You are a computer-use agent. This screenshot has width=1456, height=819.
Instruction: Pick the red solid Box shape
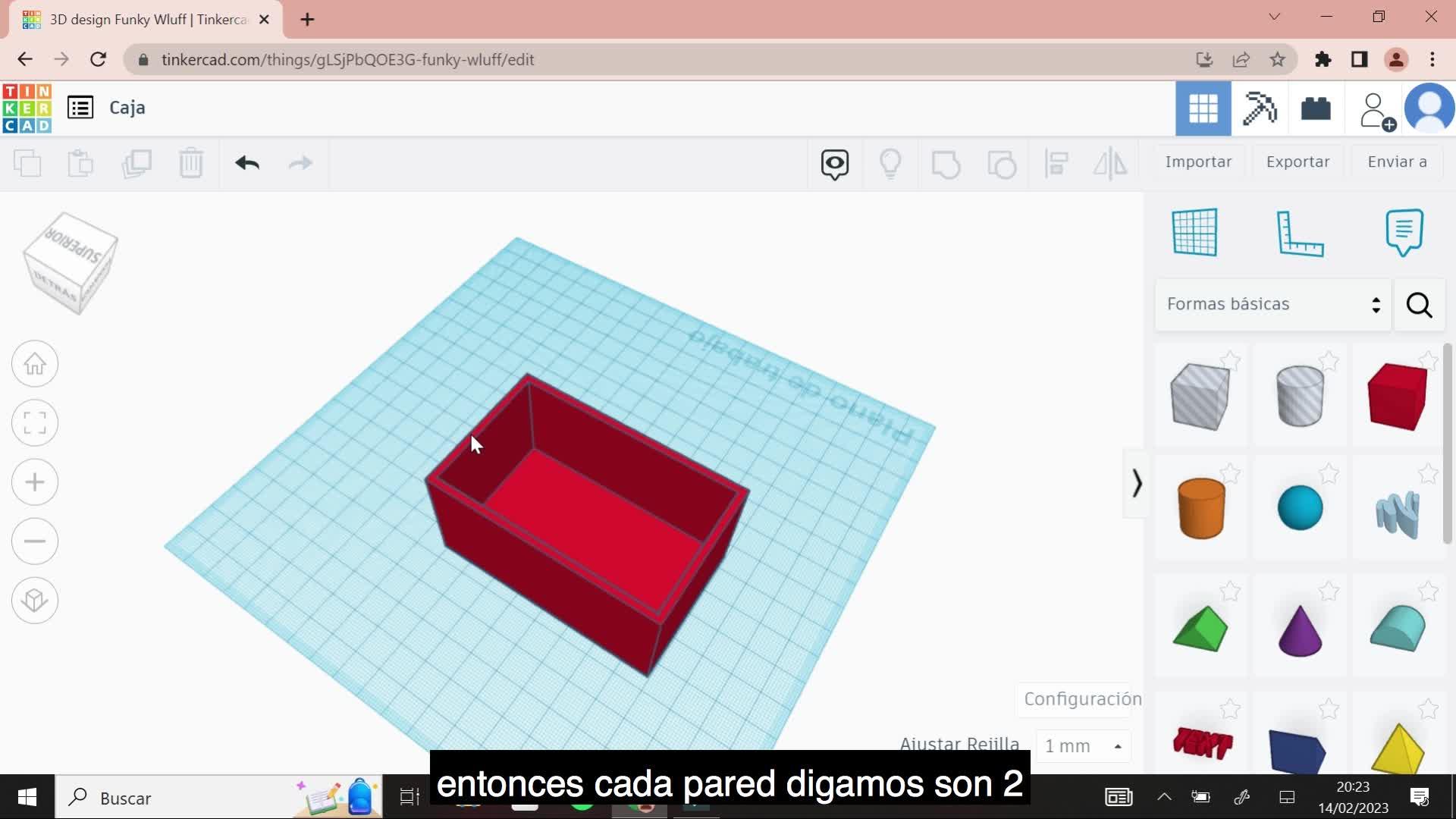coord(1398,397)
